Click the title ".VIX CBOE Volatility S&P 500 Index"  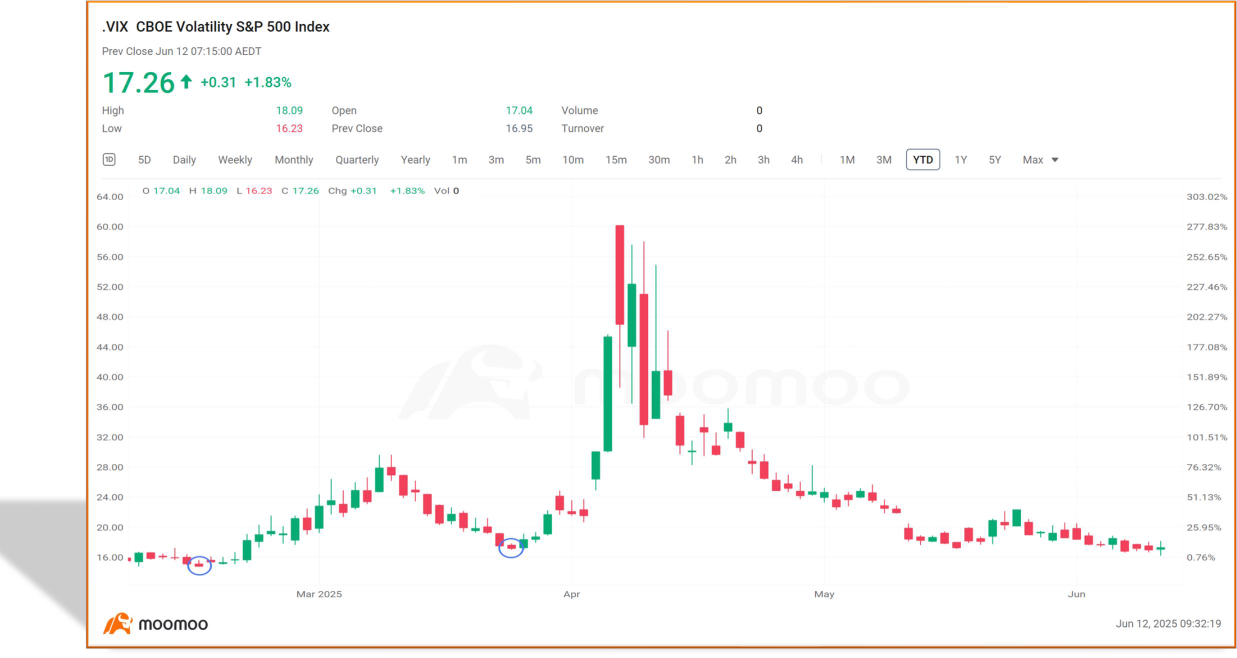[x=216, y=27]
